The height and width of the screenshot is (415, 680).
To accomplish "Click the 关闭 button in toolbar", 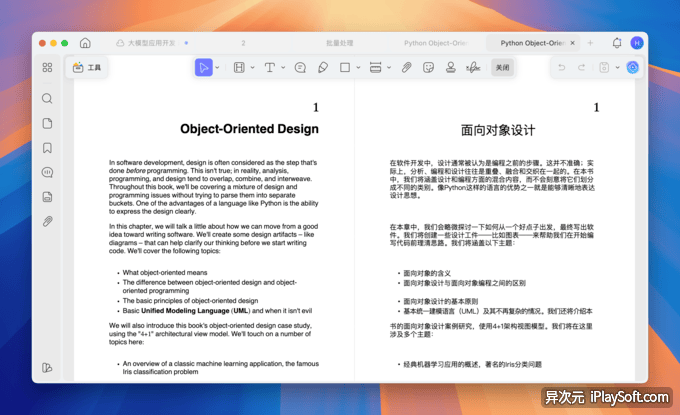I will click(x=503, y=67).
